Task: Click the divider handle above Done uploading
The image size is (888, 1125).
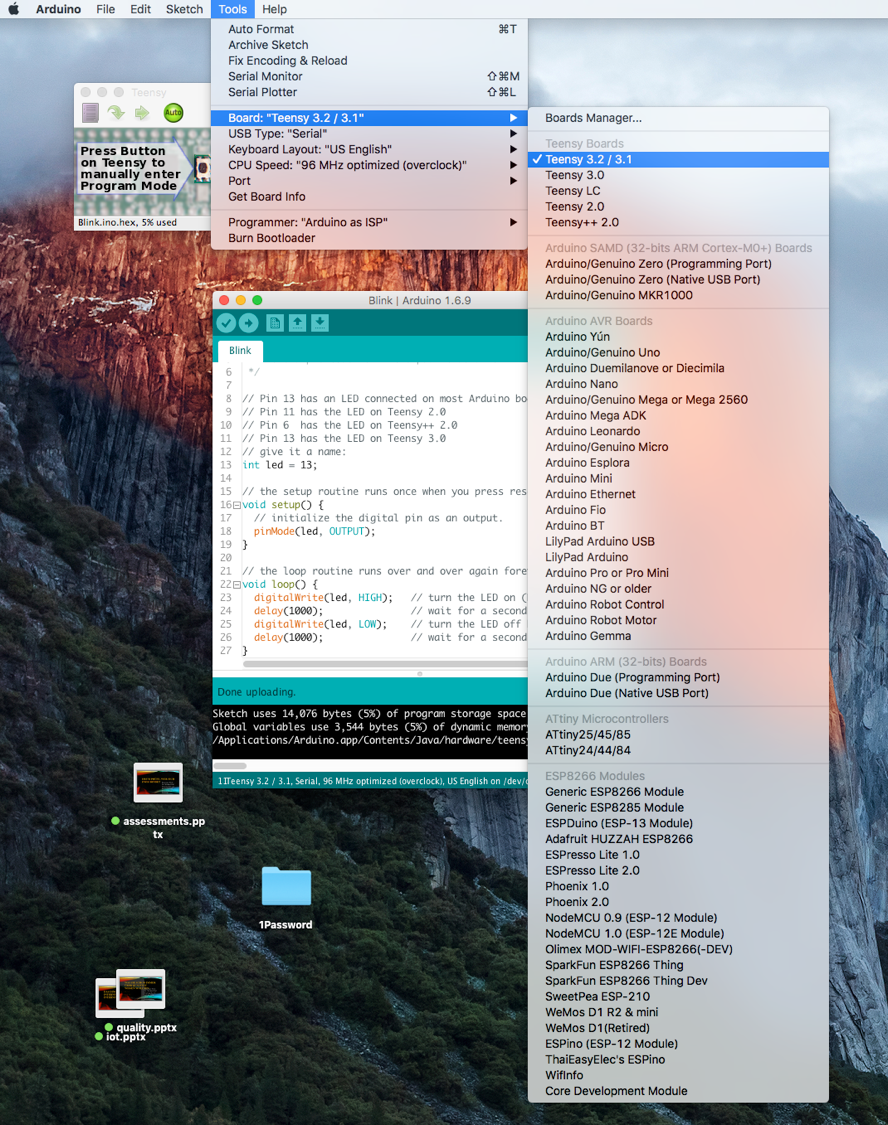Action: click(420, 674)
